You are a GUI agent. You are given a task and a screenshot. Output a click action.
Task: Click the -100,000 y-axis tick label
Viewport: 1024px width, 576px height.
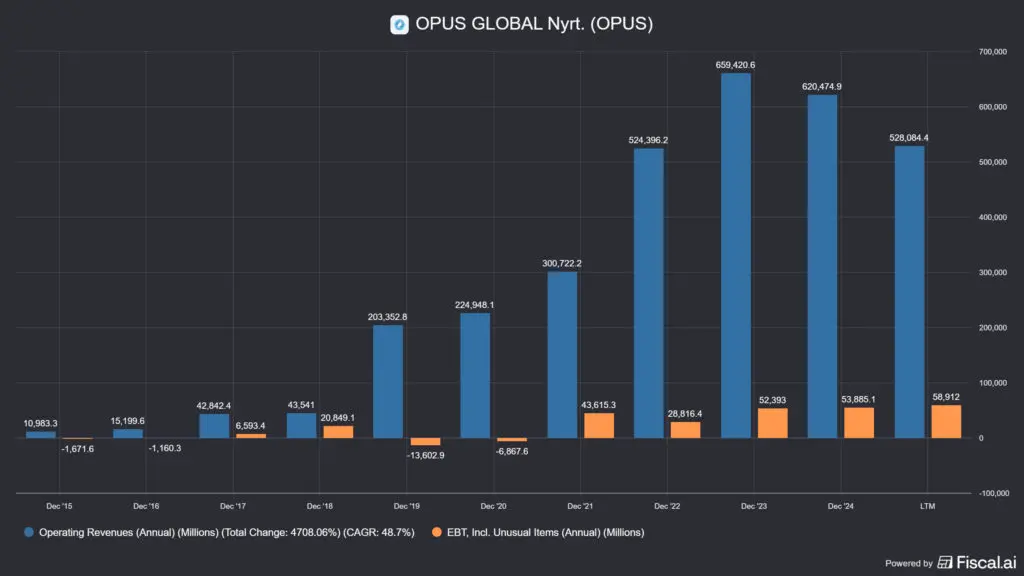click(x=993, y=493)
